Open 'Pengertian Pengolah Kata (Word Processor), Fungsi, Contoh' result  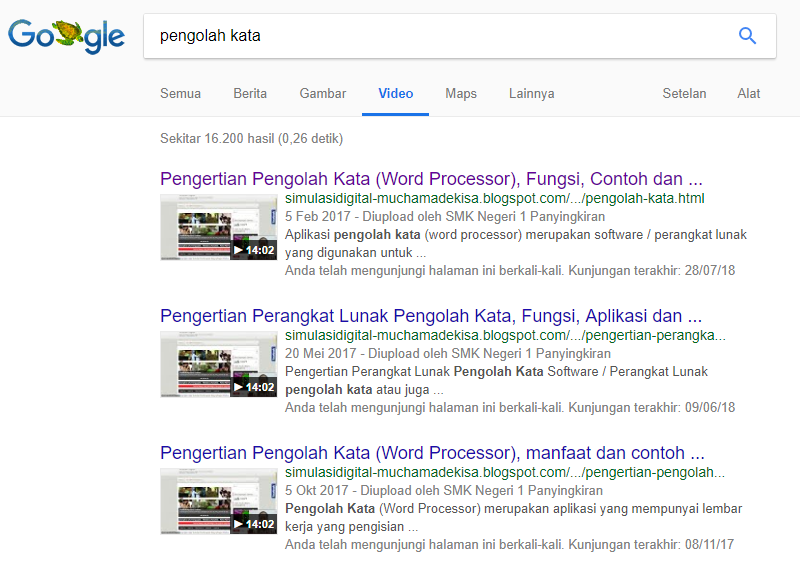click(x=431, y=179)
